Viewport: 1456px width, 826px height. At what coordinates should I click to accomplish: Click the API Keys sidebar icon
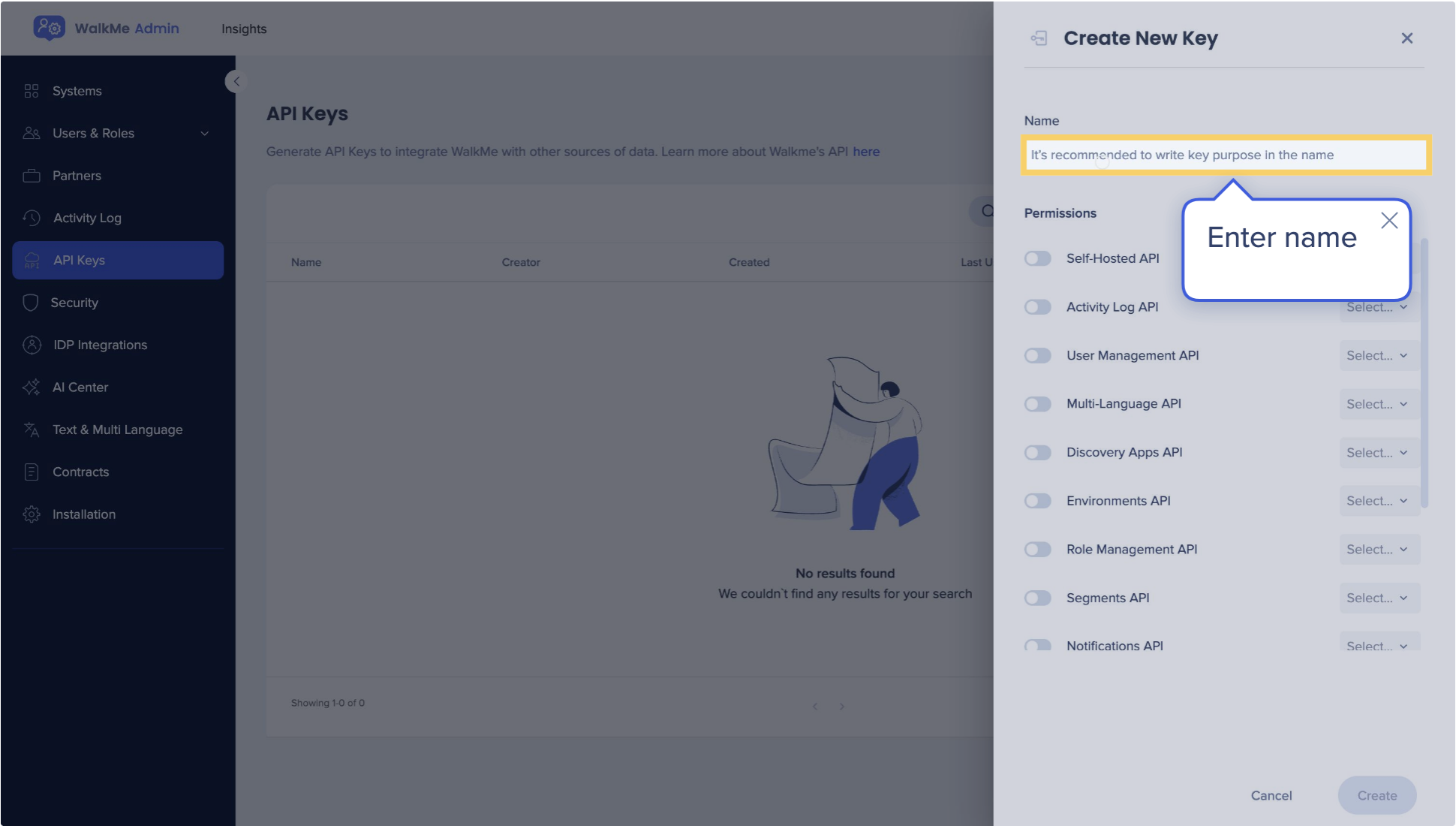(32, 261)
